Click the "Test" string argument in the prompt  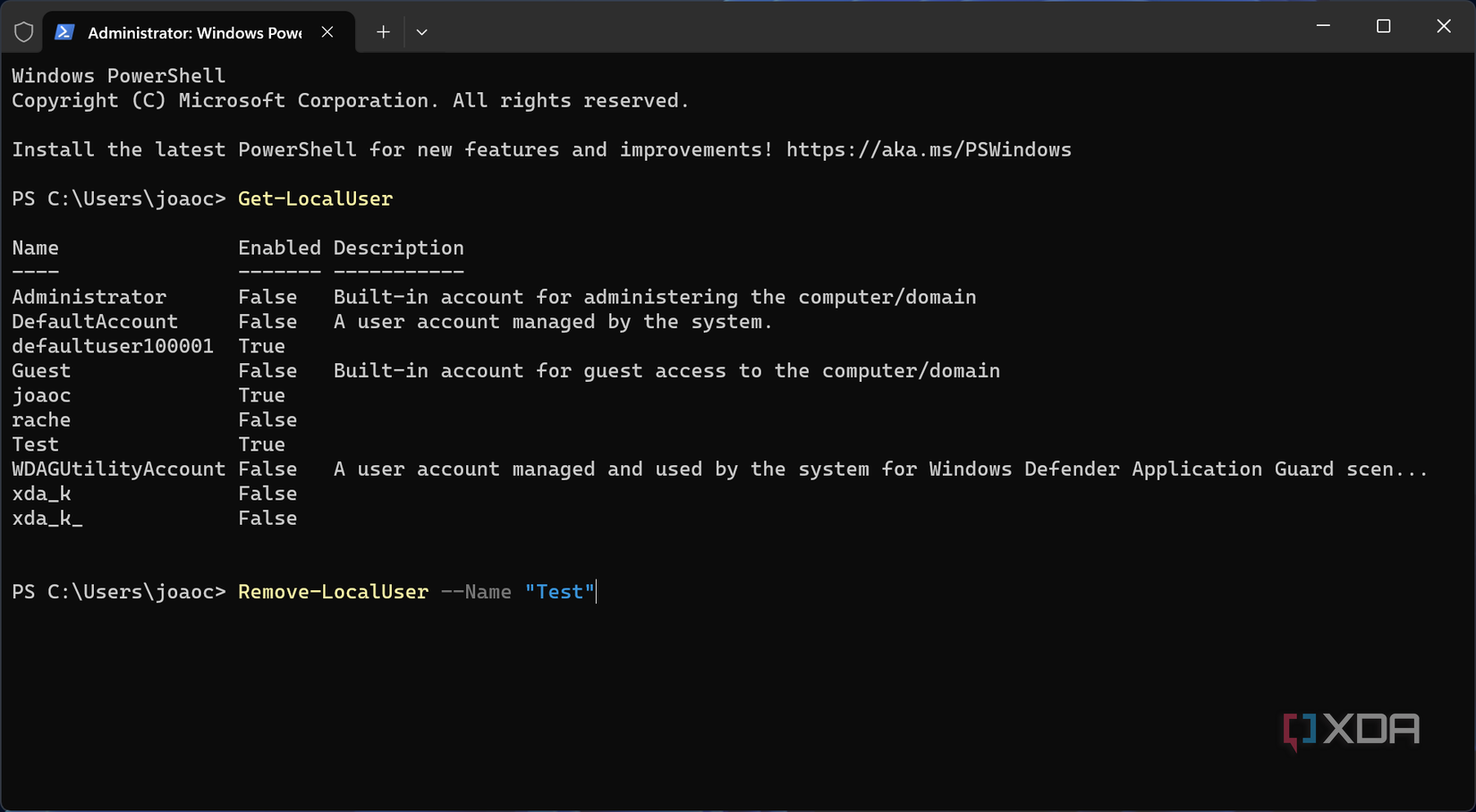point(560,592)
